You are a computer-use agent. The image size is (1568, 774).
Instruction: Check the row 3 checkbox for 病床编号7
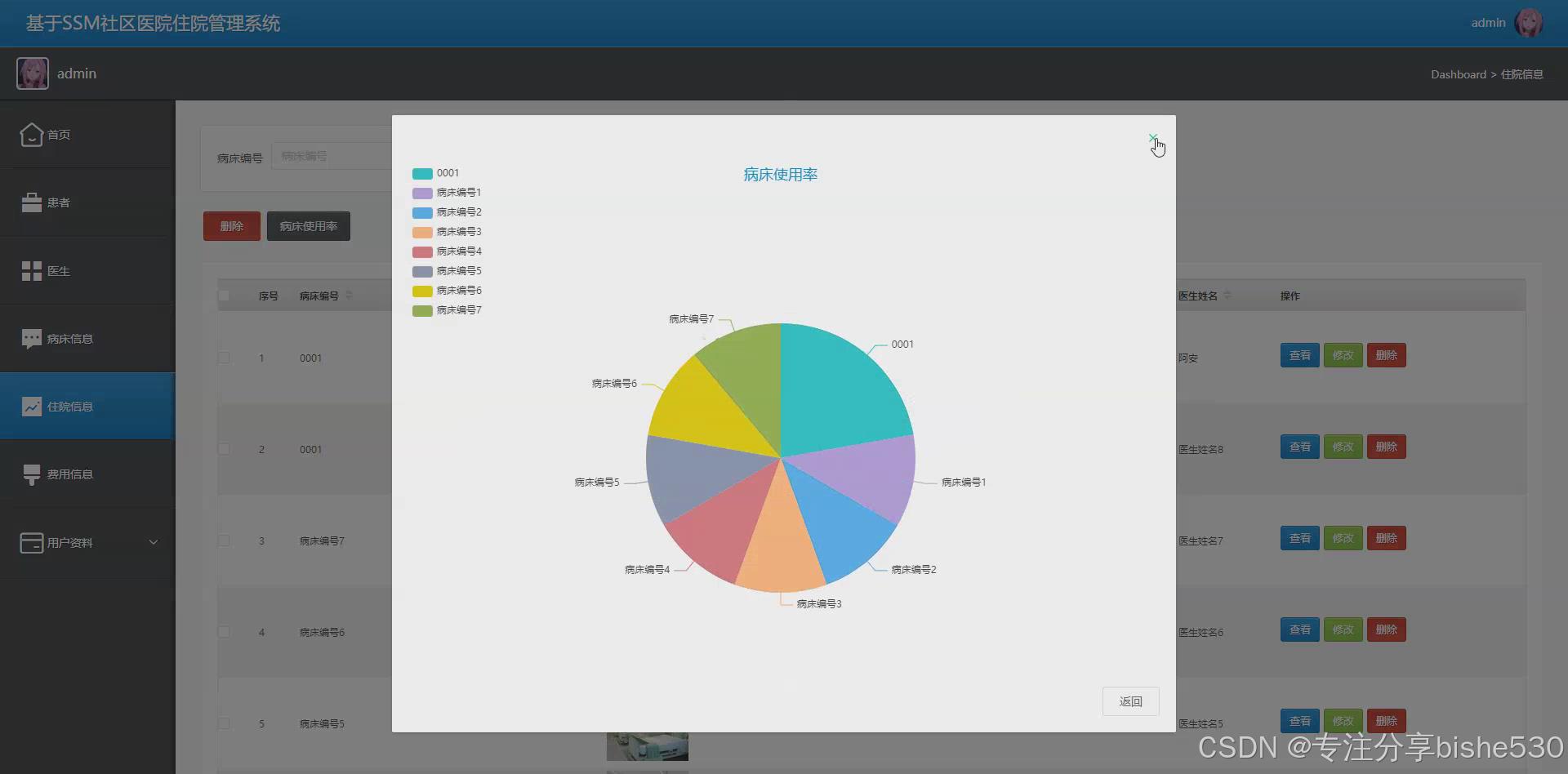click(224, 540)
